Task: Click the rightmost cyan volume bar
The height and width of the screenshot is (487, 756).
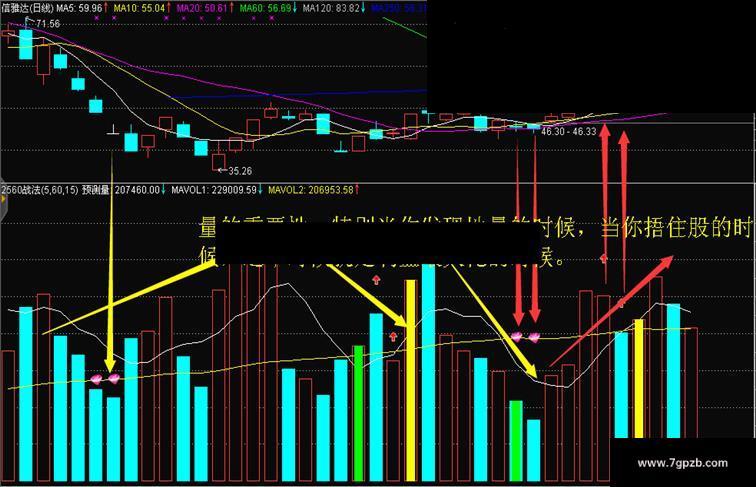Action: pos(674,371)
